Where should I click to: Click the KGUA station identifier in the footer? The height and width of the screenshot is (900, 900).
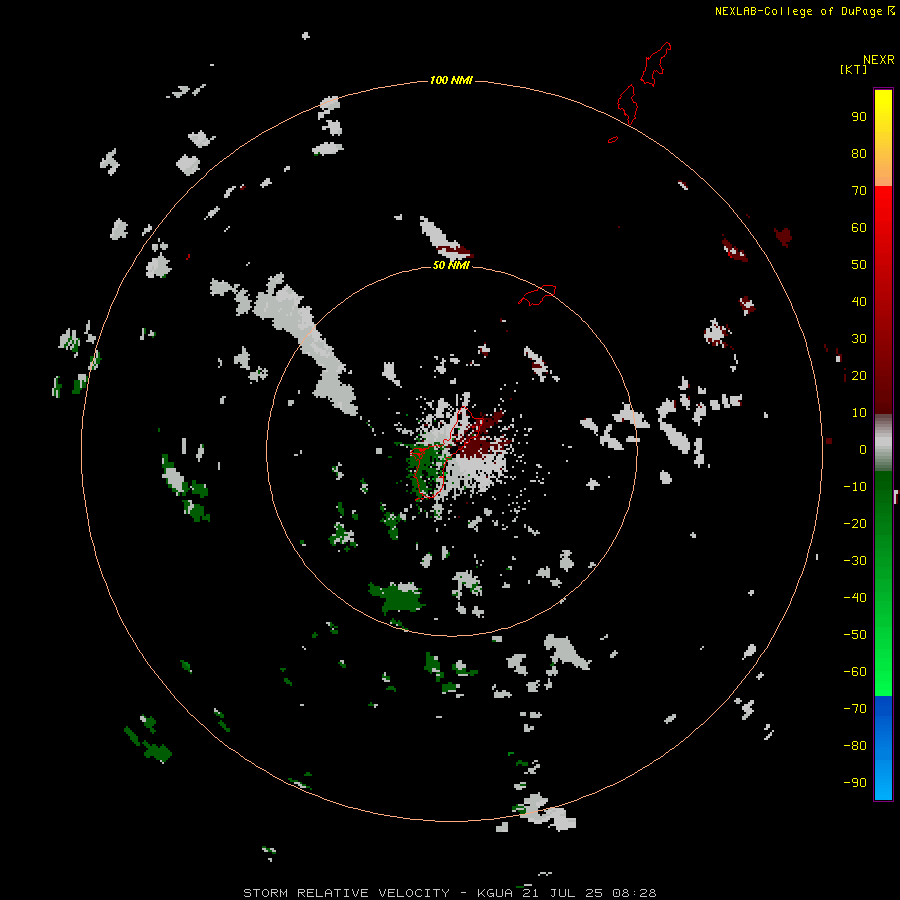pos(495,893)
